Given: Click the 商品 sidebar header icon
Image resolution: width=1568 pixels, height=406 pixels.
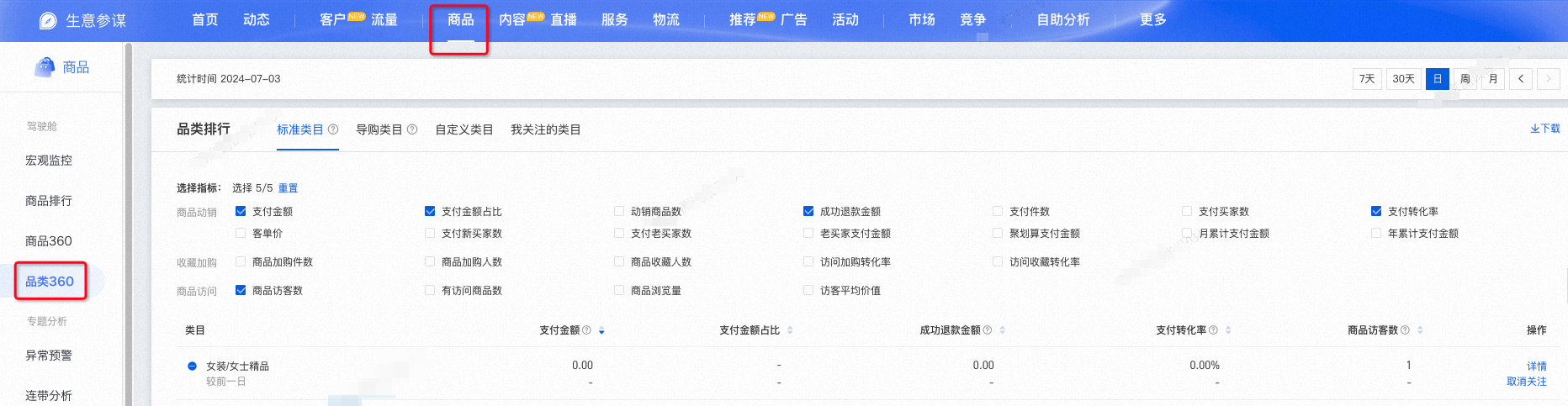Looking at the screenshot, I should (x=45, y=67).
